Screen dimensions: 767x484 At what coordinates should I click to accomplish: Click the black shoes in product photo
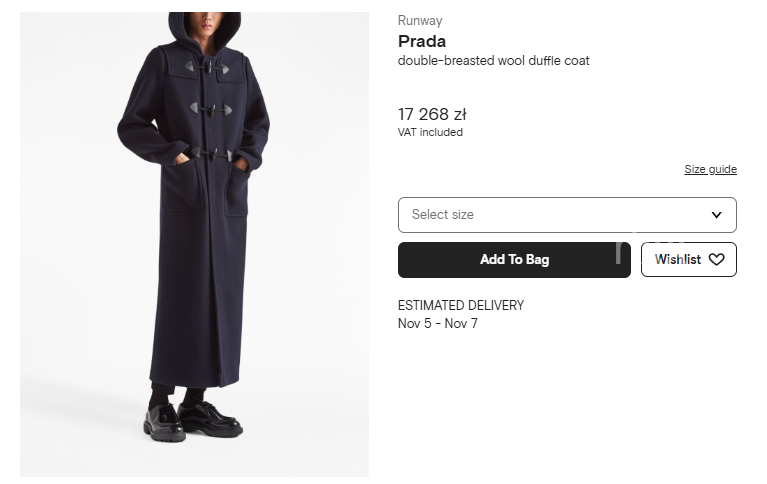coord(192,420)
